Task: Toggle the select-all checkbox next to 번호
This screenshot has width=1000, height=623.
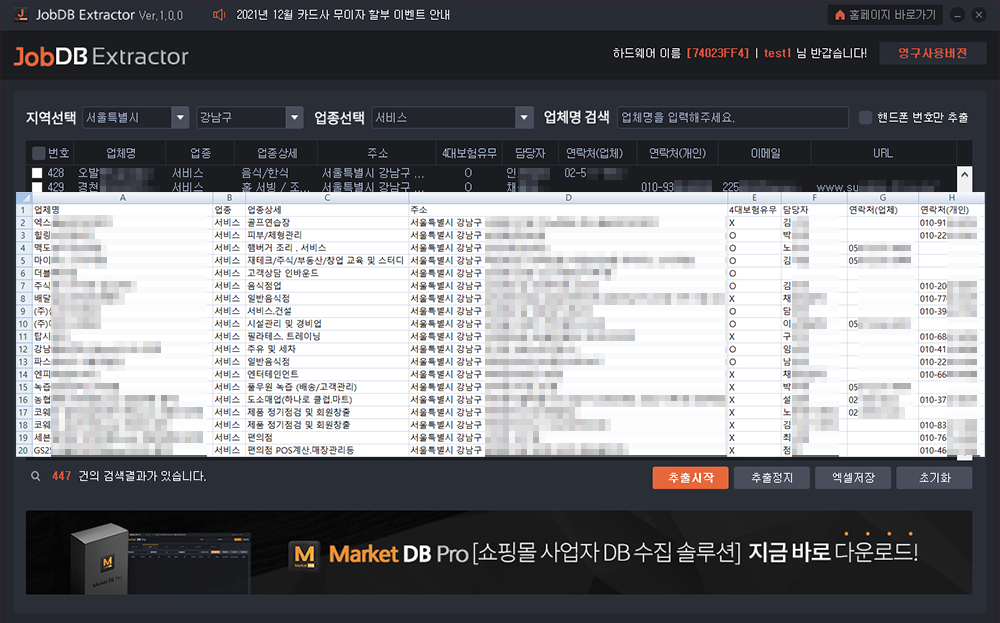Action: pos(38,153)
